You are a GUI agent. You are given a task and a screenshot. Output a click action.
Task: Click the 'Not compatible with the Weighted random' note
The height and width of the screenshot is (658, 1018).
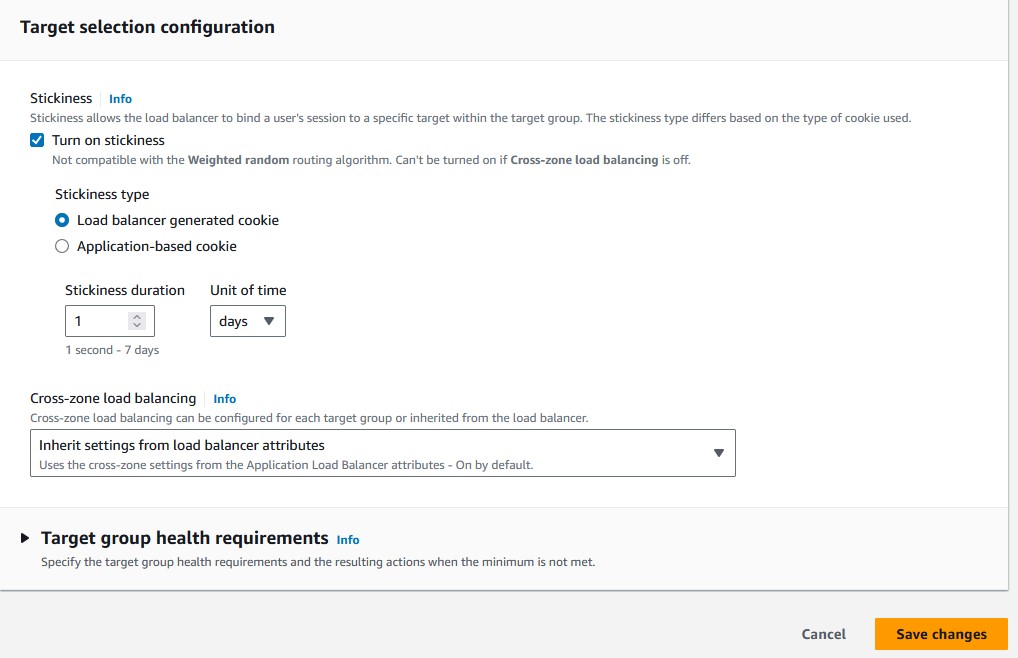[x=371, y=160]
